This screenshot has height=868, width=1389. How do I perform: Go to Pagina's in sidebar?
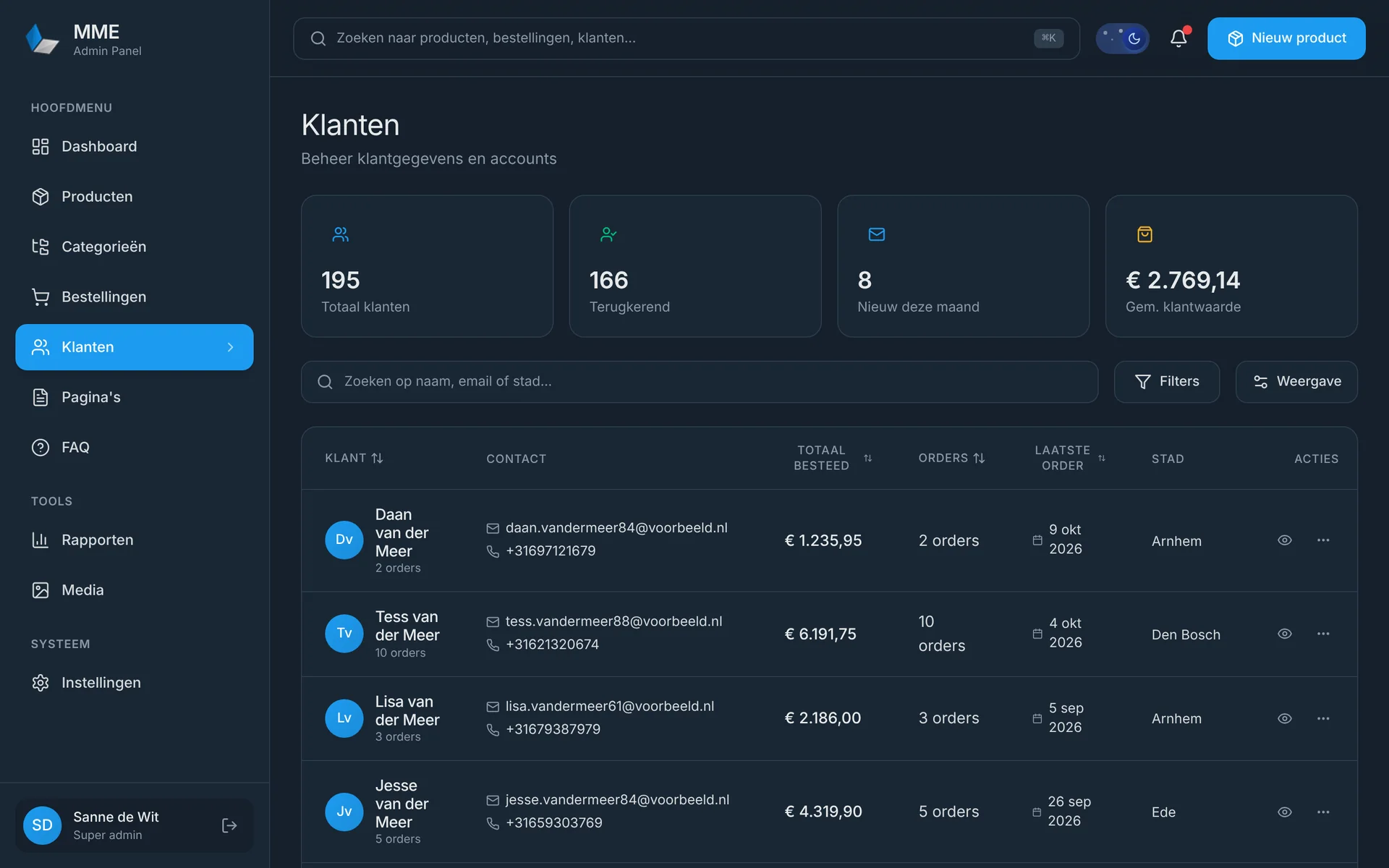point(135,397)
